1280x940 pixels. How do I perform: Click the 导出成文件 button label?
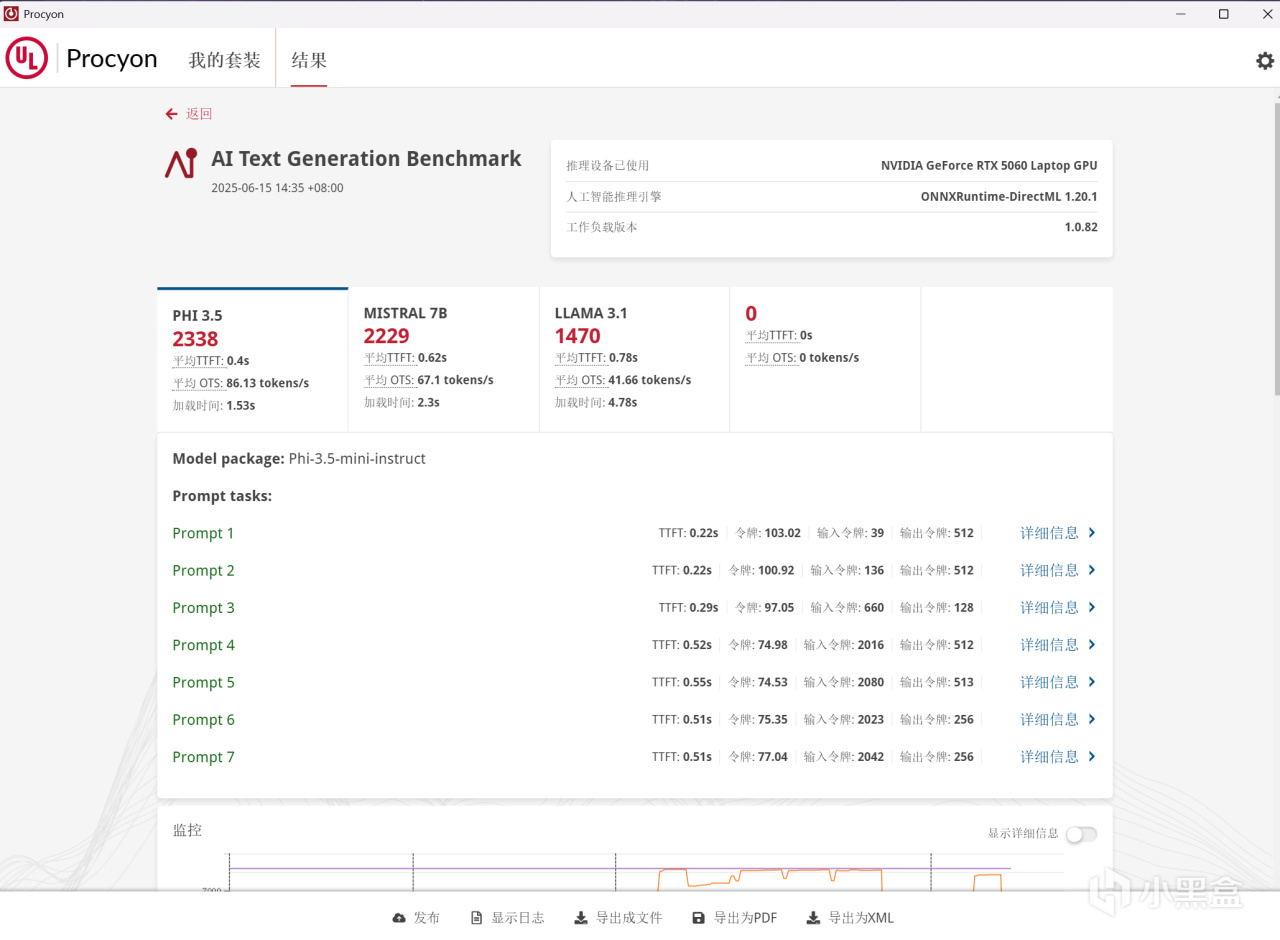point(629,918)
